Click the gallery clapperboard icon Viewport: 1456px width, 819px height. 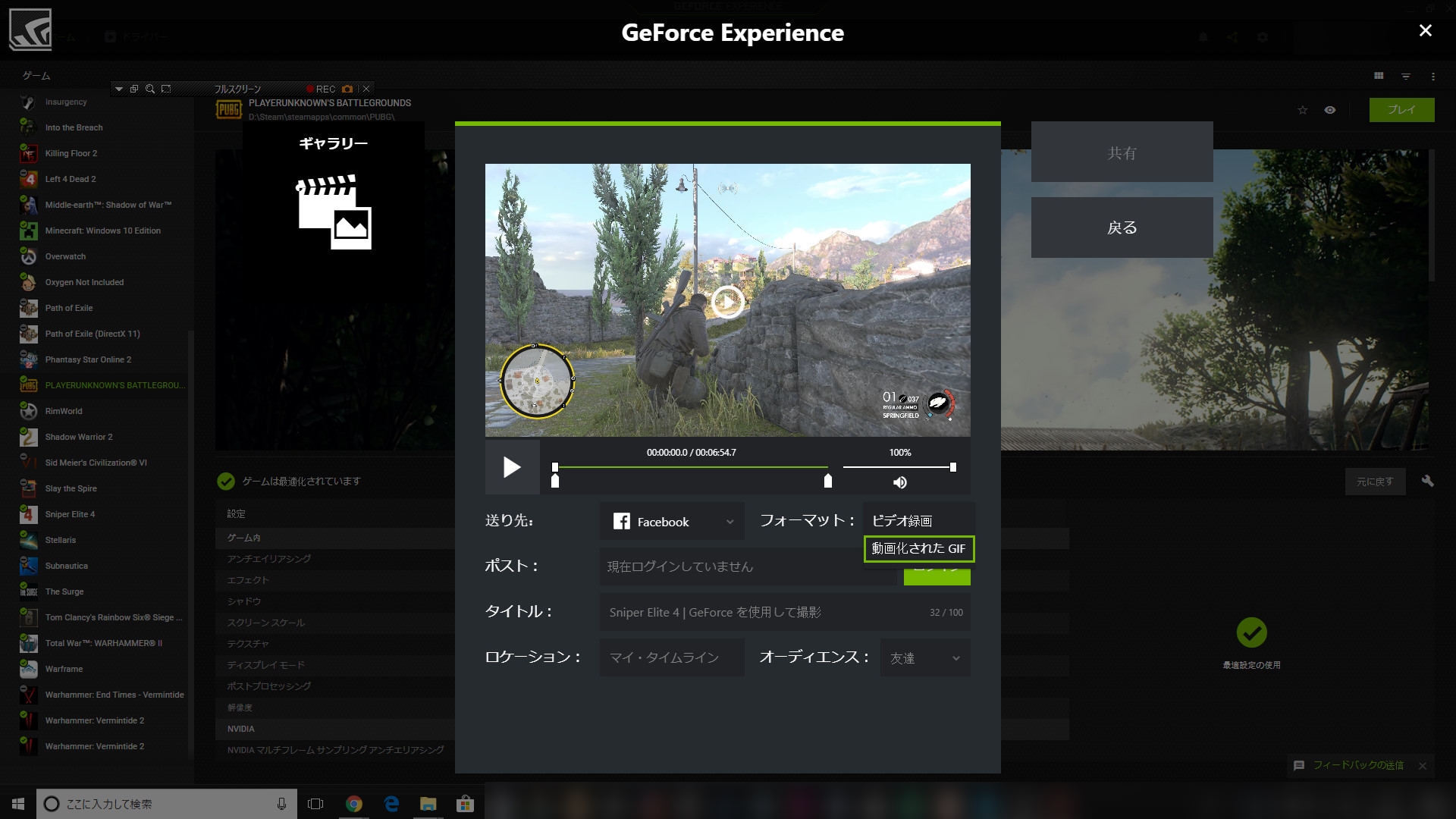pyautogui.click(x=334, y=212)
